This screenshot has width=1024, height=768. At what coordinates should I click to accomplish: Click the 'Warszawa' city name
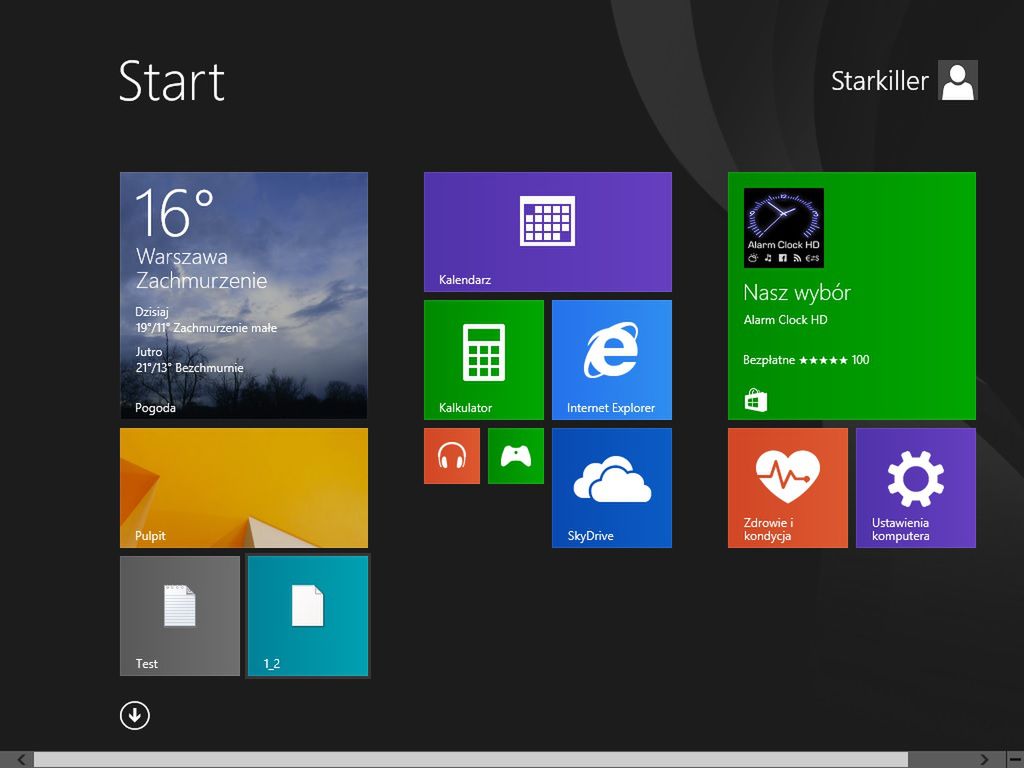[182, 257]
